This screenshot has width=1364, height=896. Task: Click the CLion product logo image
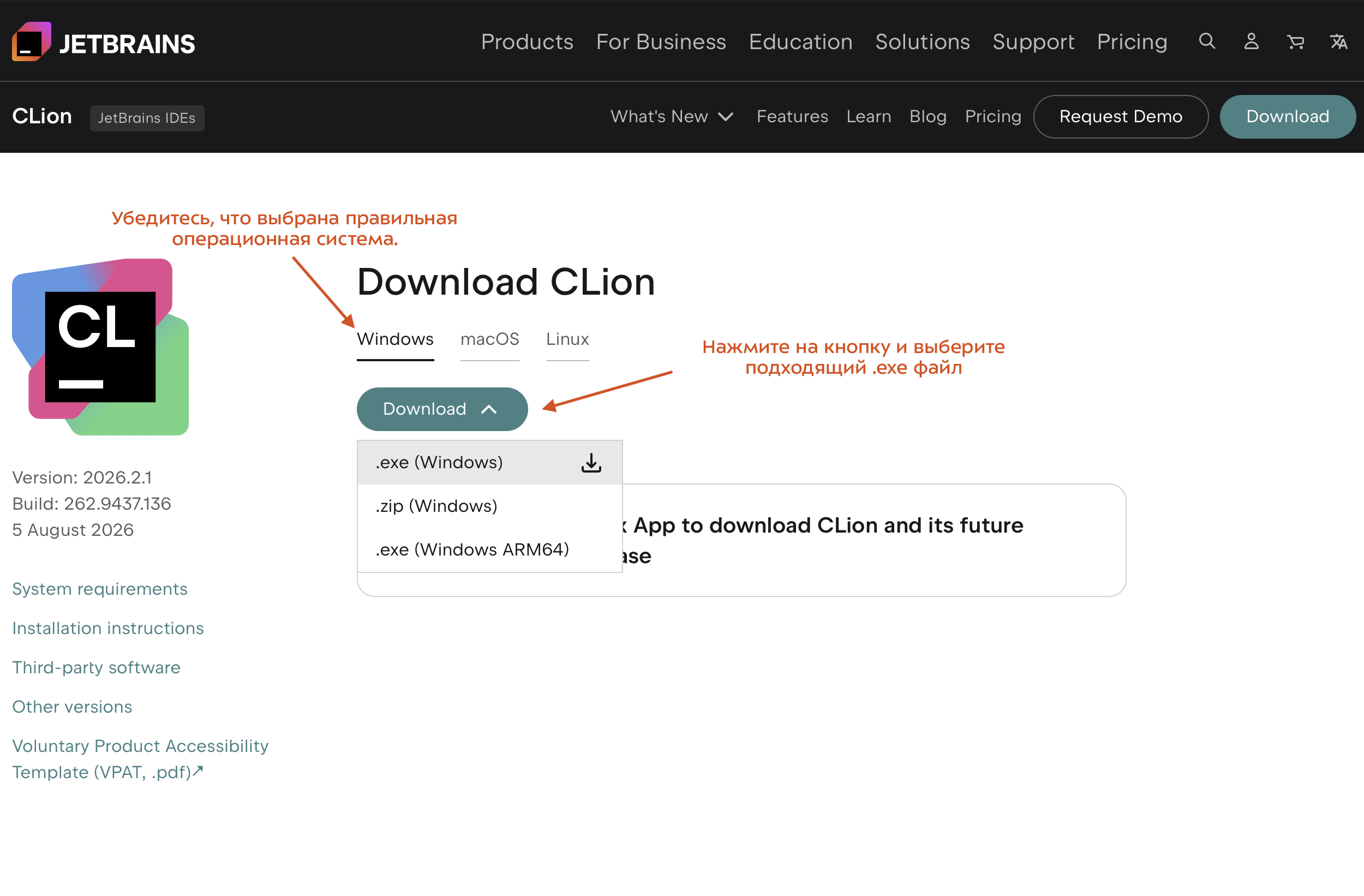tap(100, 347)
